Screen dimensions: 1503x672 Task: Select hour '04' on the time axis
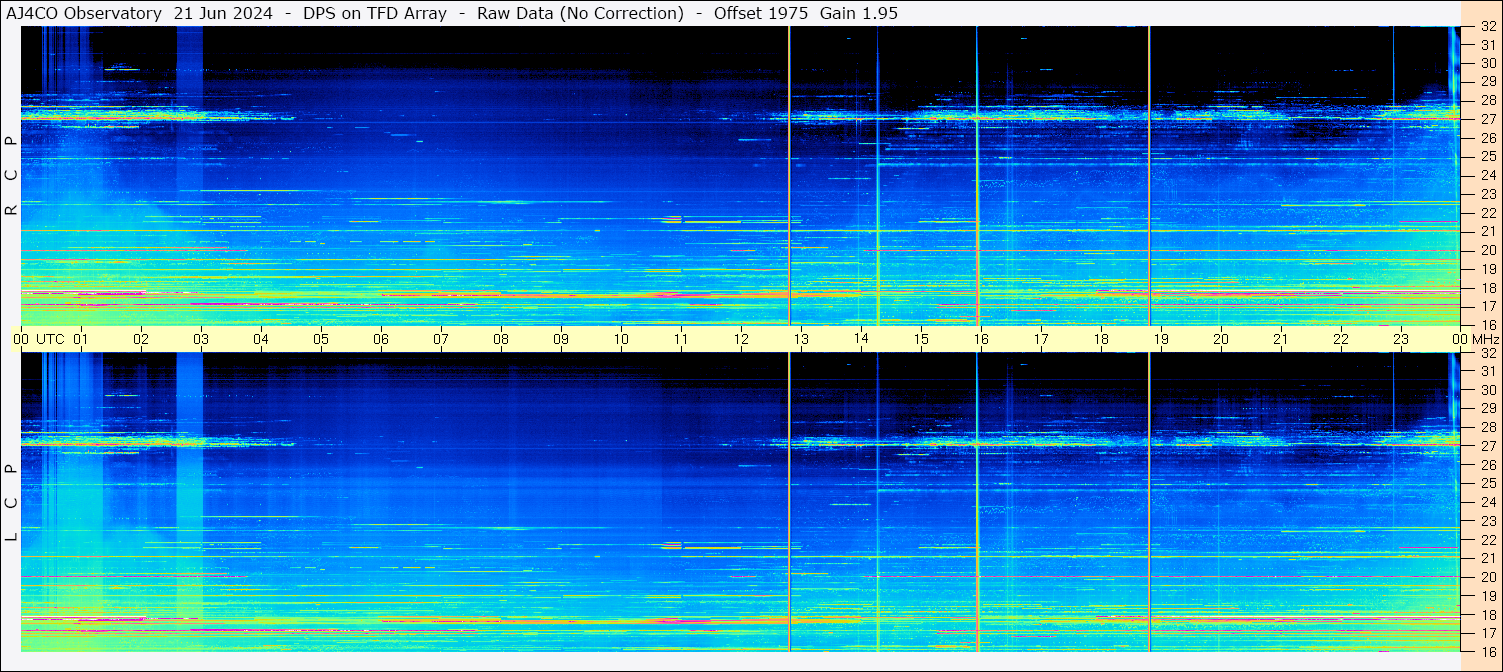pyautogui.click(x=261, y=339)
